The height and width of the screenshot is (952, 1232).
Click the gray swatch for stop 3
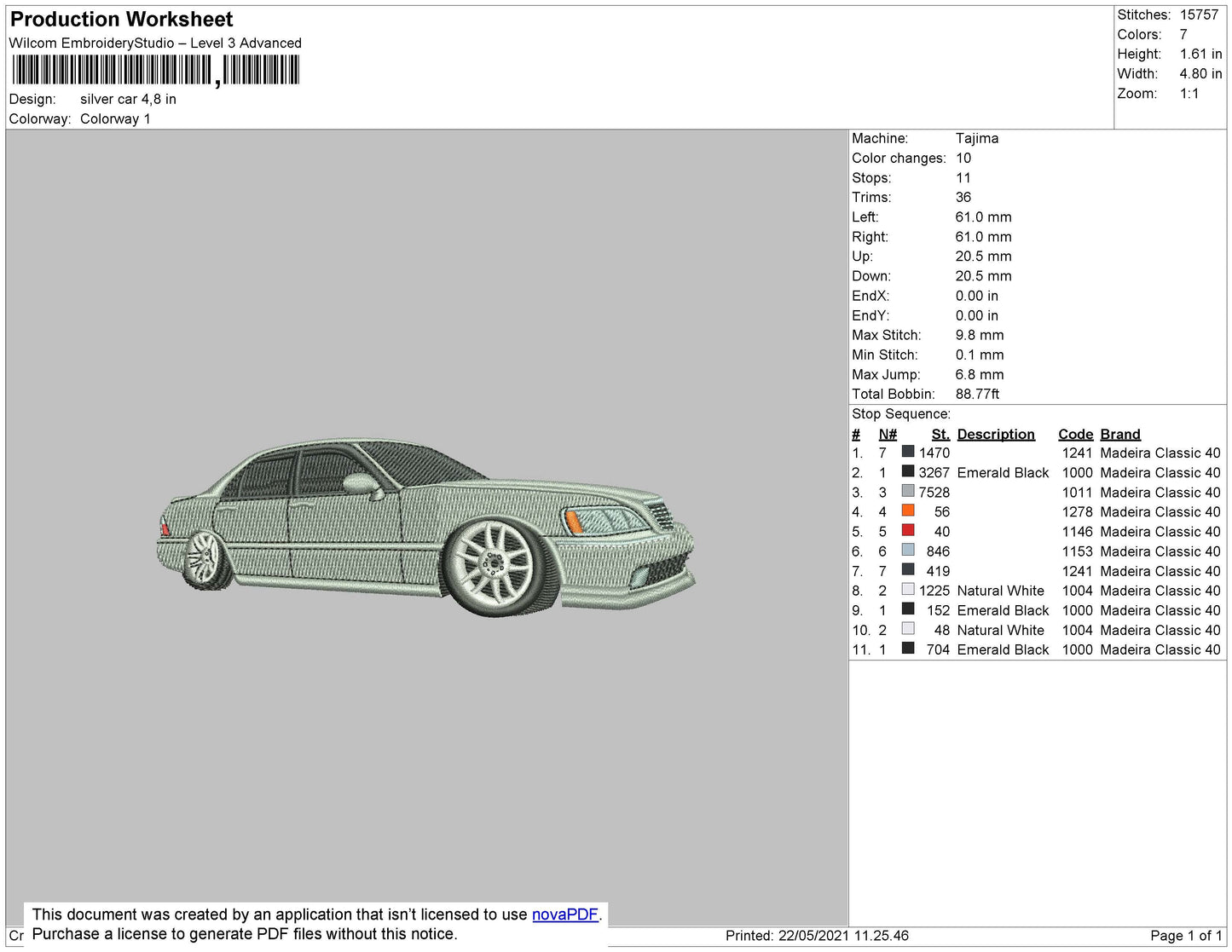click(908, 491)
